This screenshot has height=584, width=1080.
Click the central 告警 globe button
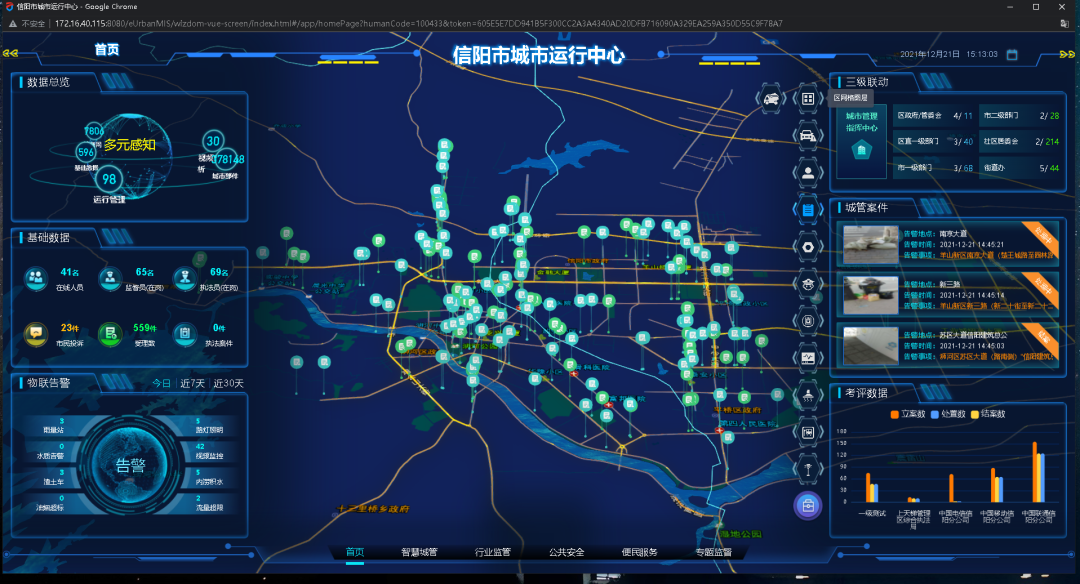click(129, 465)
